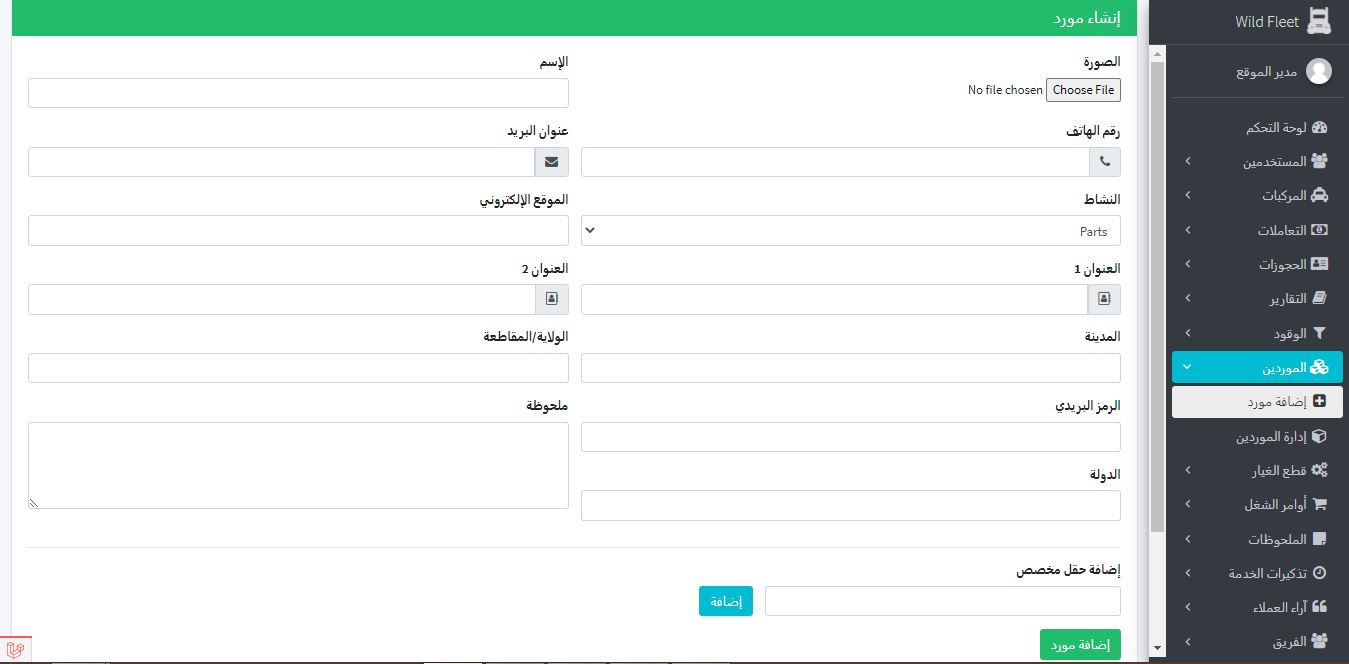Click the phone icon beside phone number field

click(1105, 162)
